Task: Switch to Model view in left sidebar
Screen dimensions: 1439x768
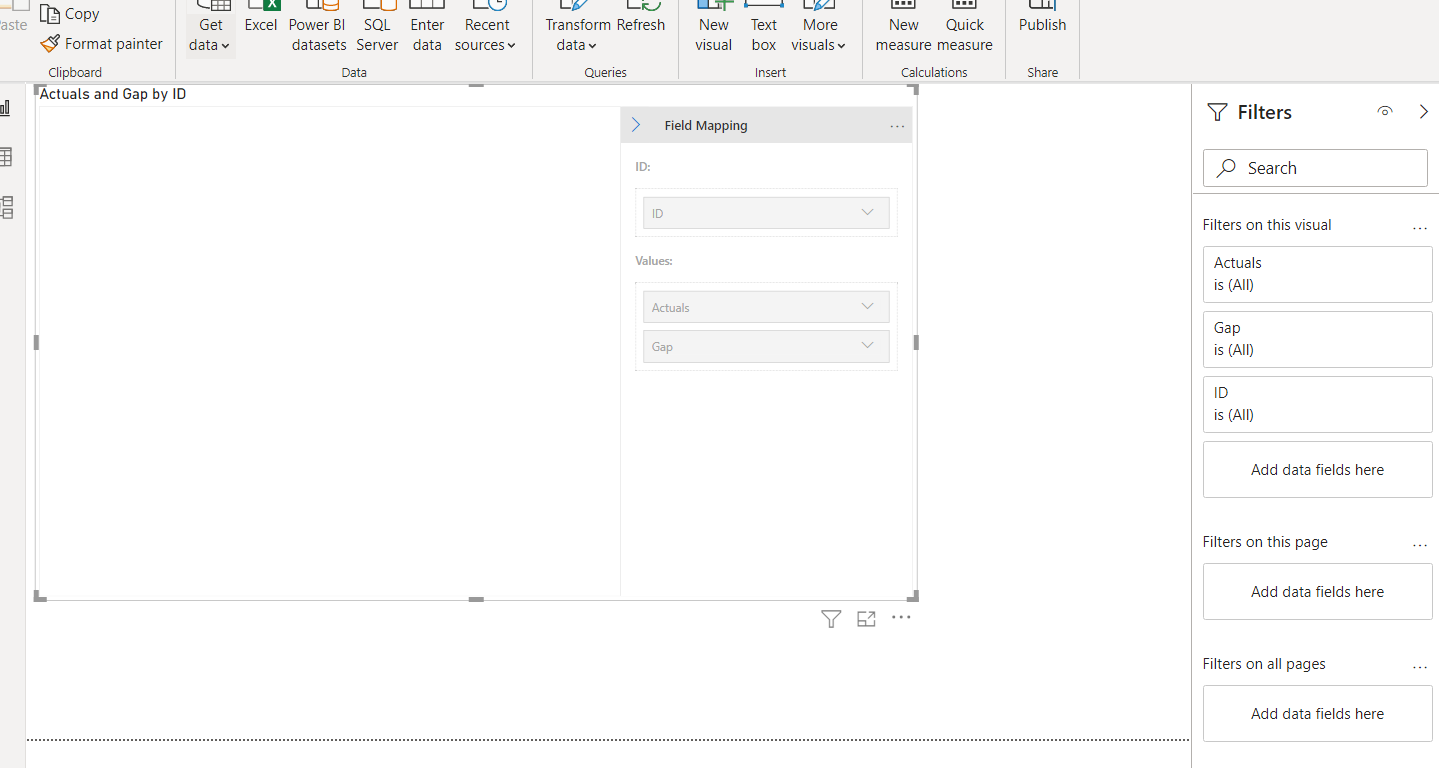Action: [6, 208]
